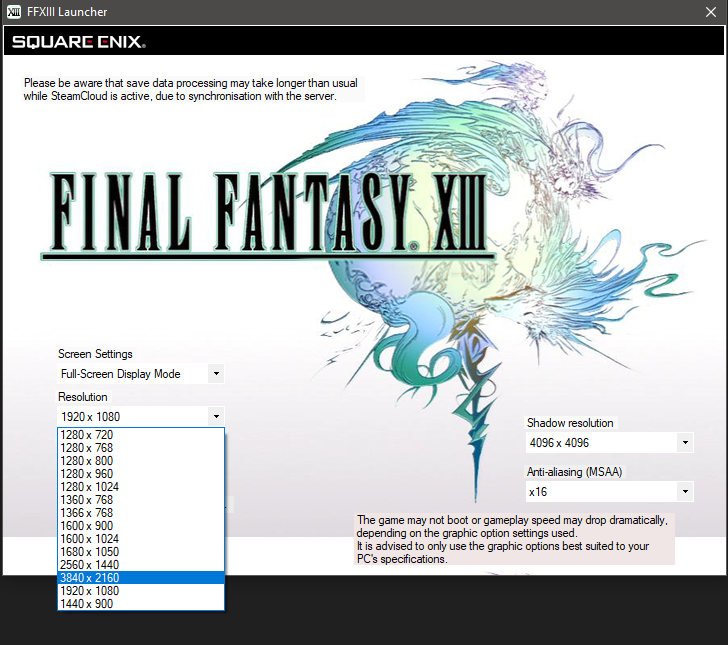Close the FFXIII Launcher window
The width and height of the screenshot is (728, 645).
pyautogui.click(x=710, y=12)
